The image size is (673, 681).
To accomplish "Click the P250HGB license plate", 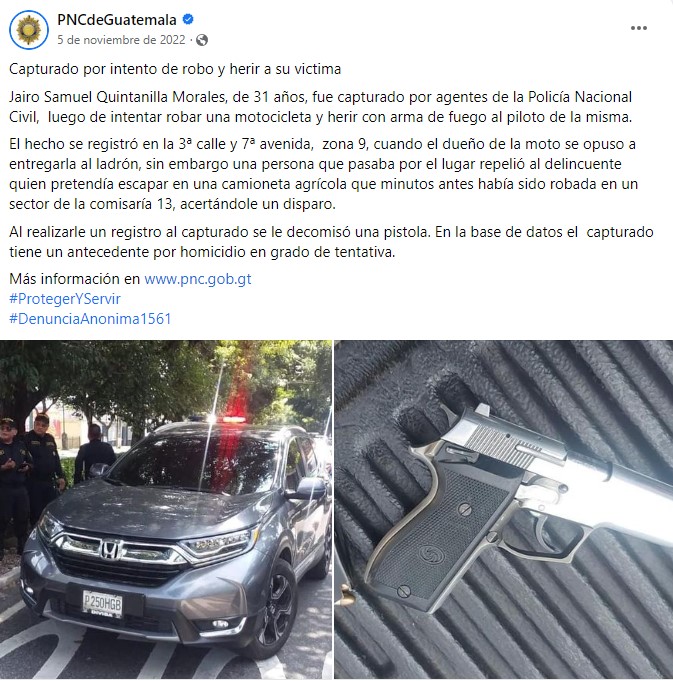I will pyautogui.click(x=103, y=604).
